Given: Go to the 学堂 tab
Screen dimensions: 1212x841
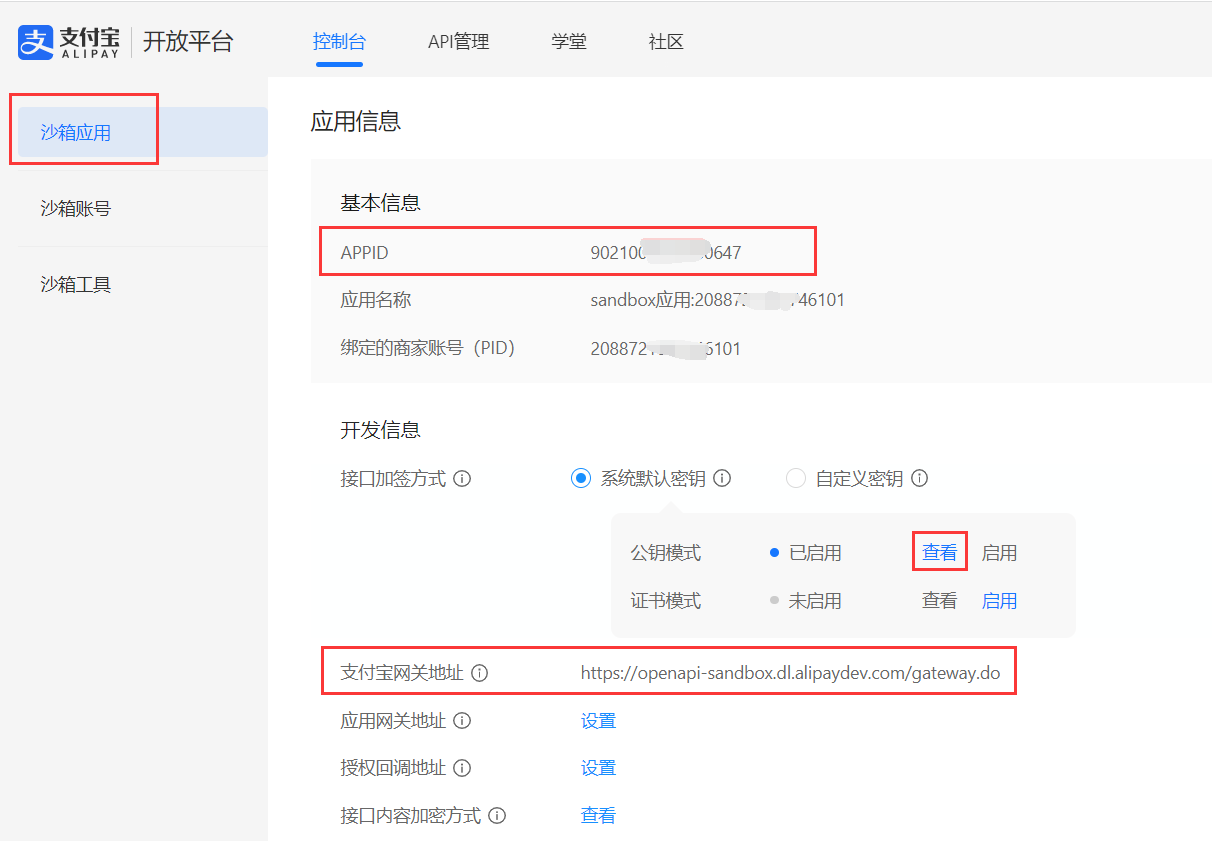Looking at the screenshot, I should pos(569,42).
